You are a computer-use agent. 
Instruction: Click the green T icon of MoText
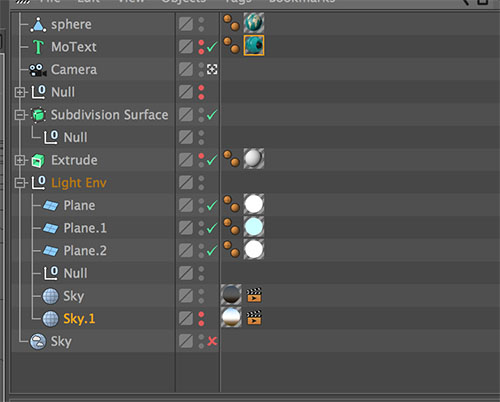(38, 47)
